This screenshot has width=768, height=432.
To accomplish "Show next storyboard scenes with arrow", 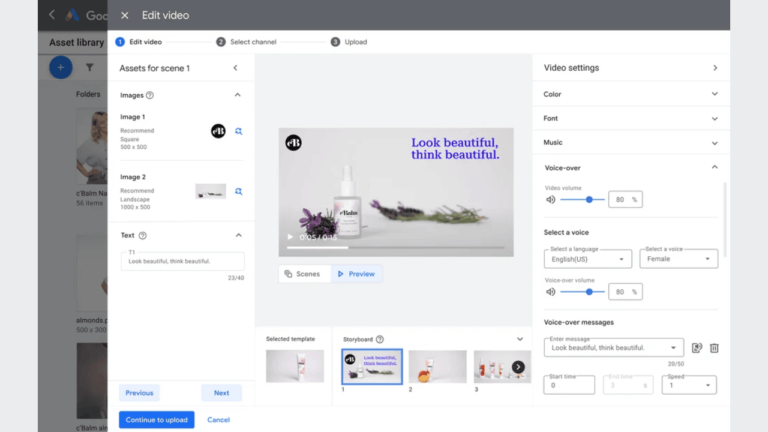I will [x=518, y=367].
